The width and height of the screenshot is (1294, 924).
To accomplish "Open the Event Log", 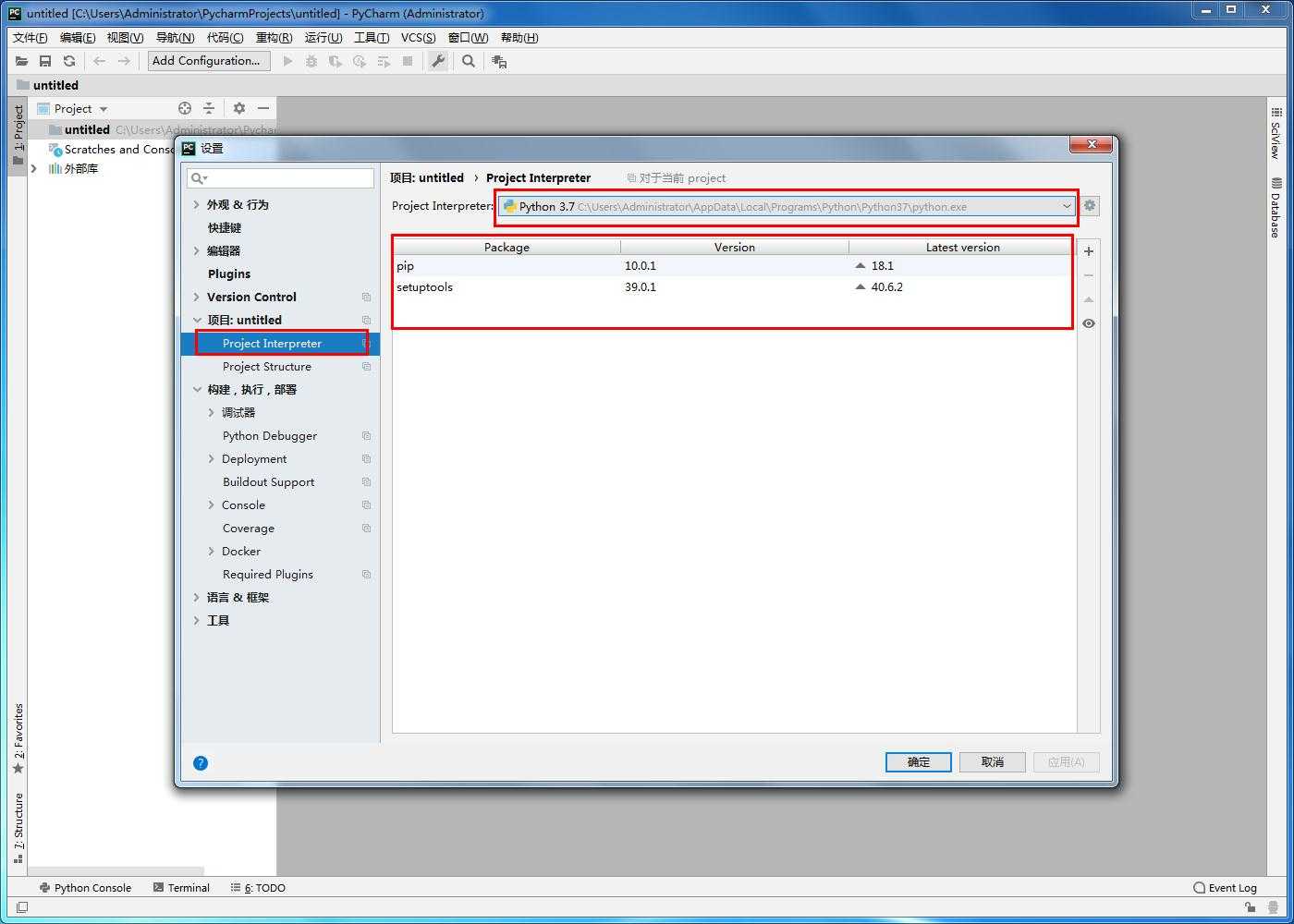I will (1226, 888).
